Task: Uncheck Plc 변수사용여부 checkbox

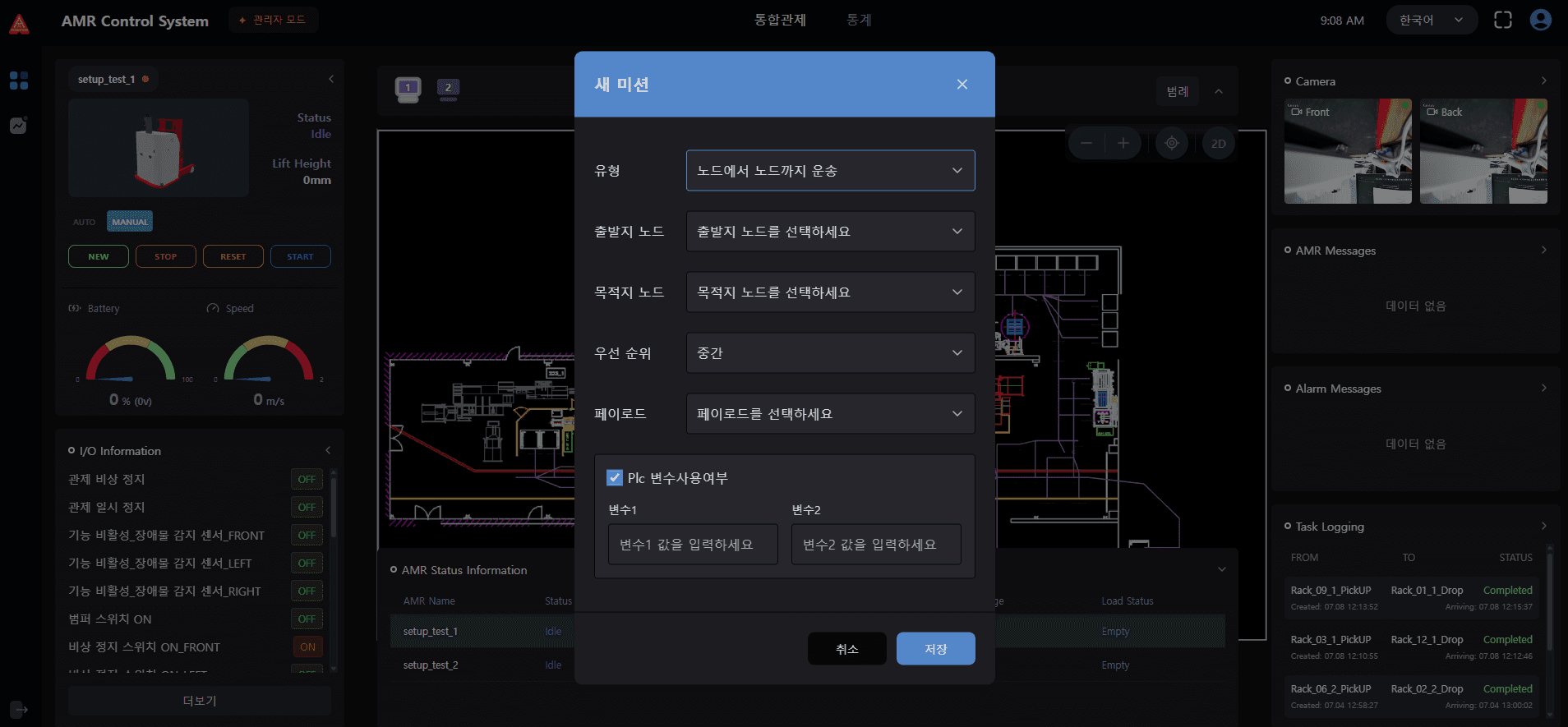Action: tap(614, 477)
